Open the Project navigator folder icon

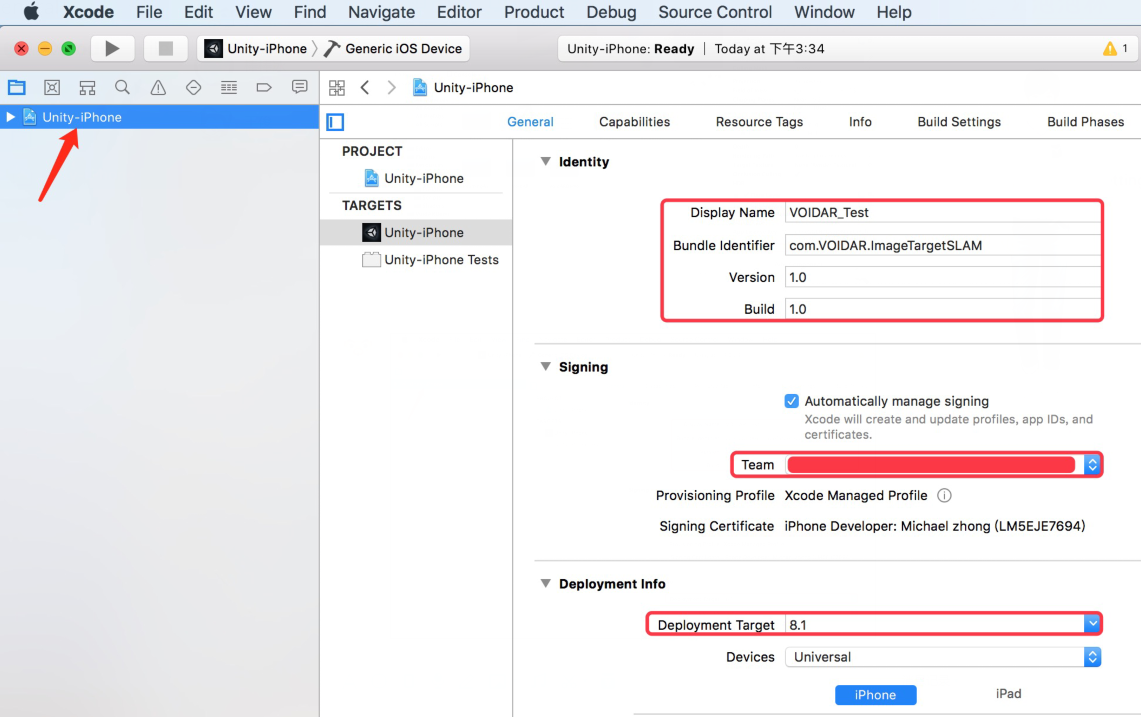17,87
